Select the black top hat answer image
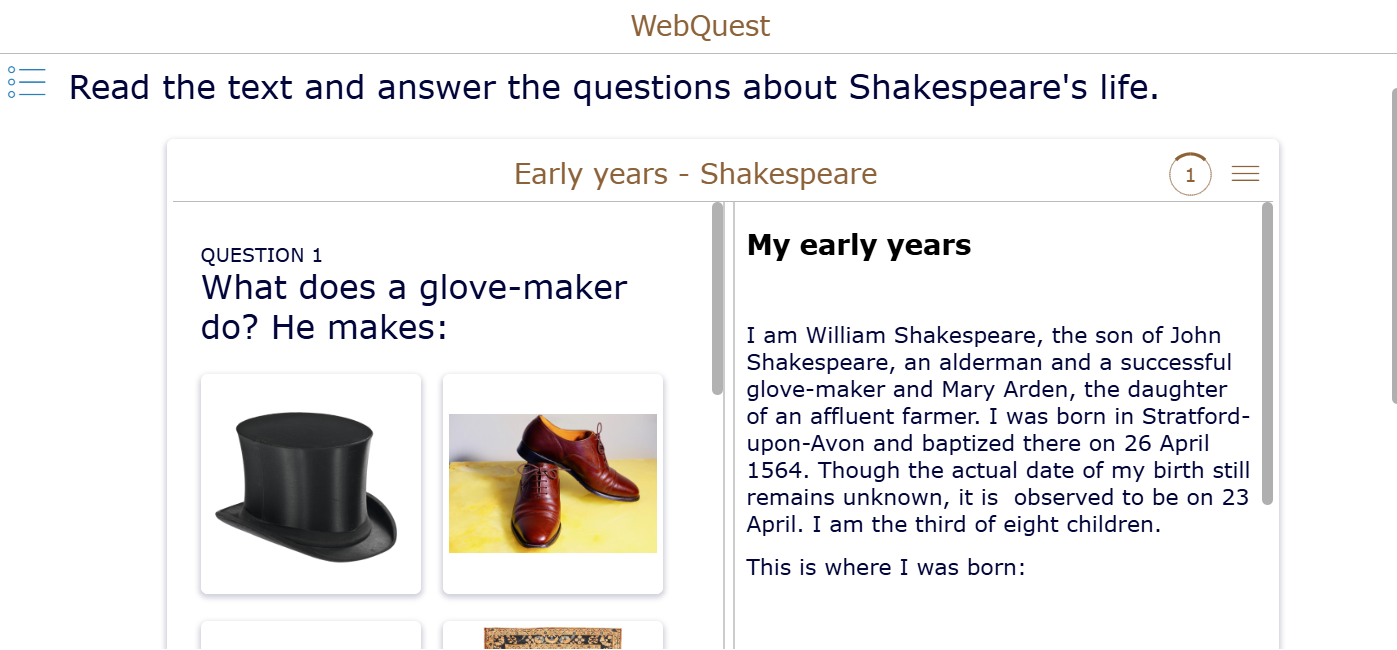Image resolution: width=1397 pixels, height=650 pixels. [x=311, y=484]
